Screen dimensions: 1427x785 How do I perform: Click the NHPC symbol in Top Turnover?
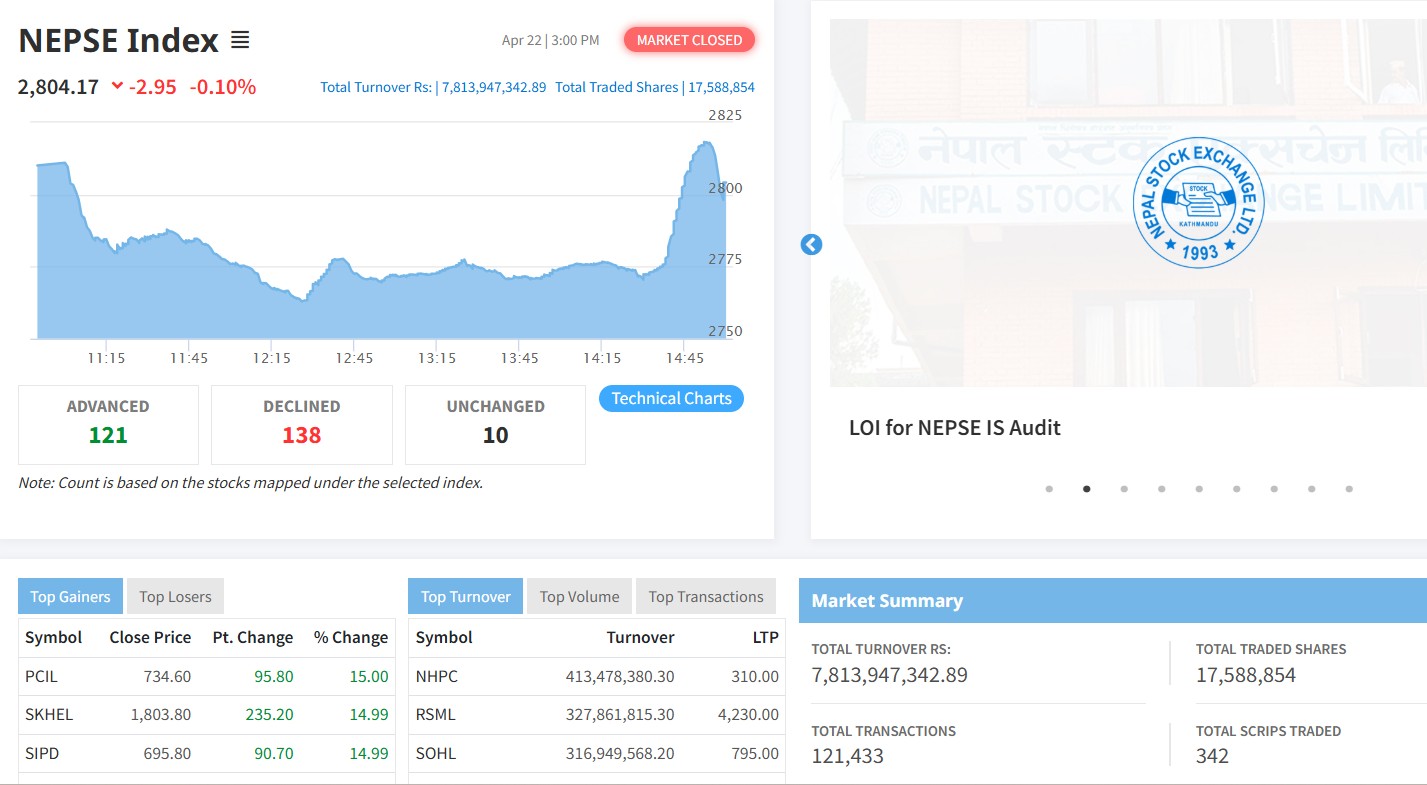436,677
